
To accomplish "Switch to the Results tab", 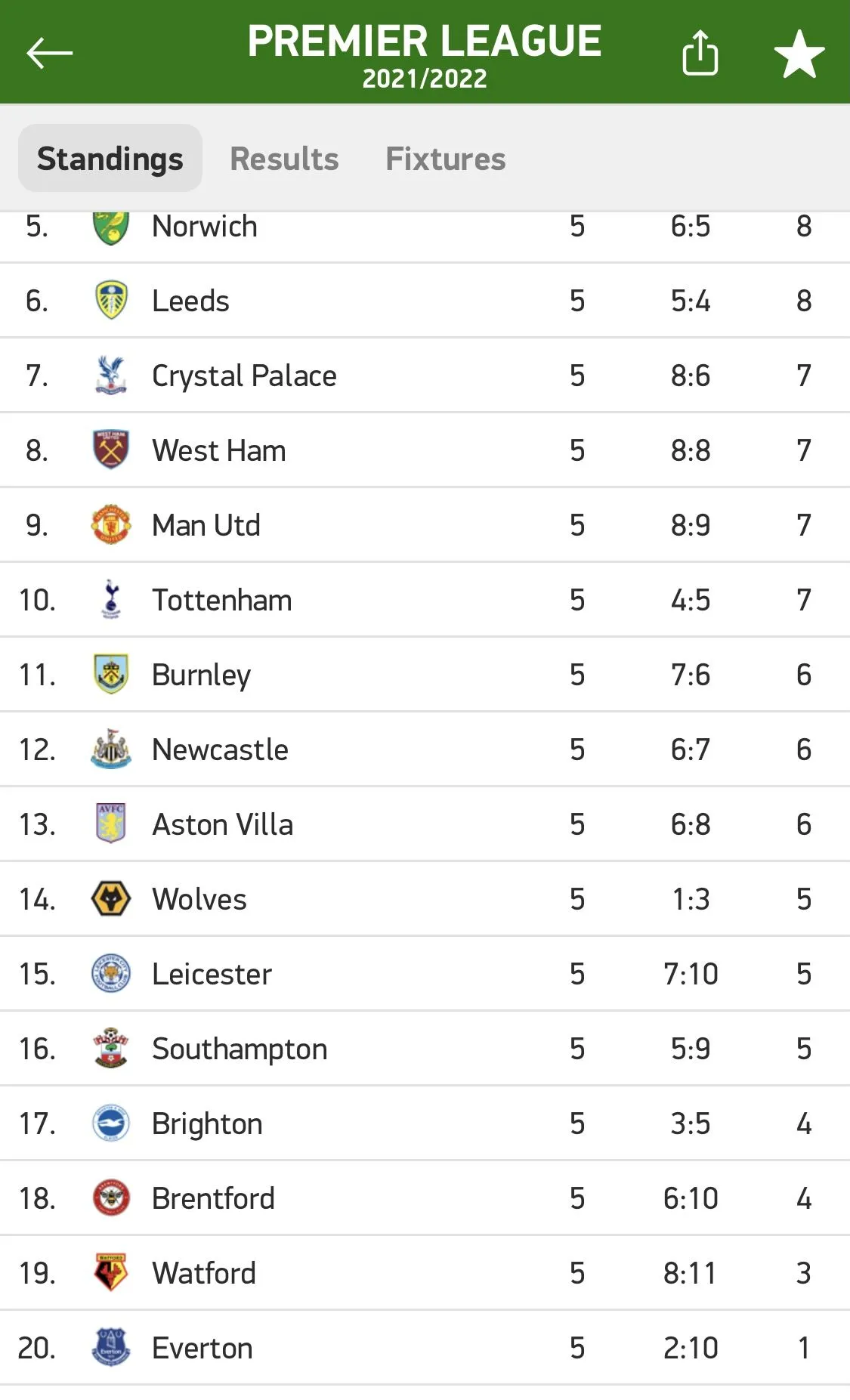I will [x=284, y=159].
